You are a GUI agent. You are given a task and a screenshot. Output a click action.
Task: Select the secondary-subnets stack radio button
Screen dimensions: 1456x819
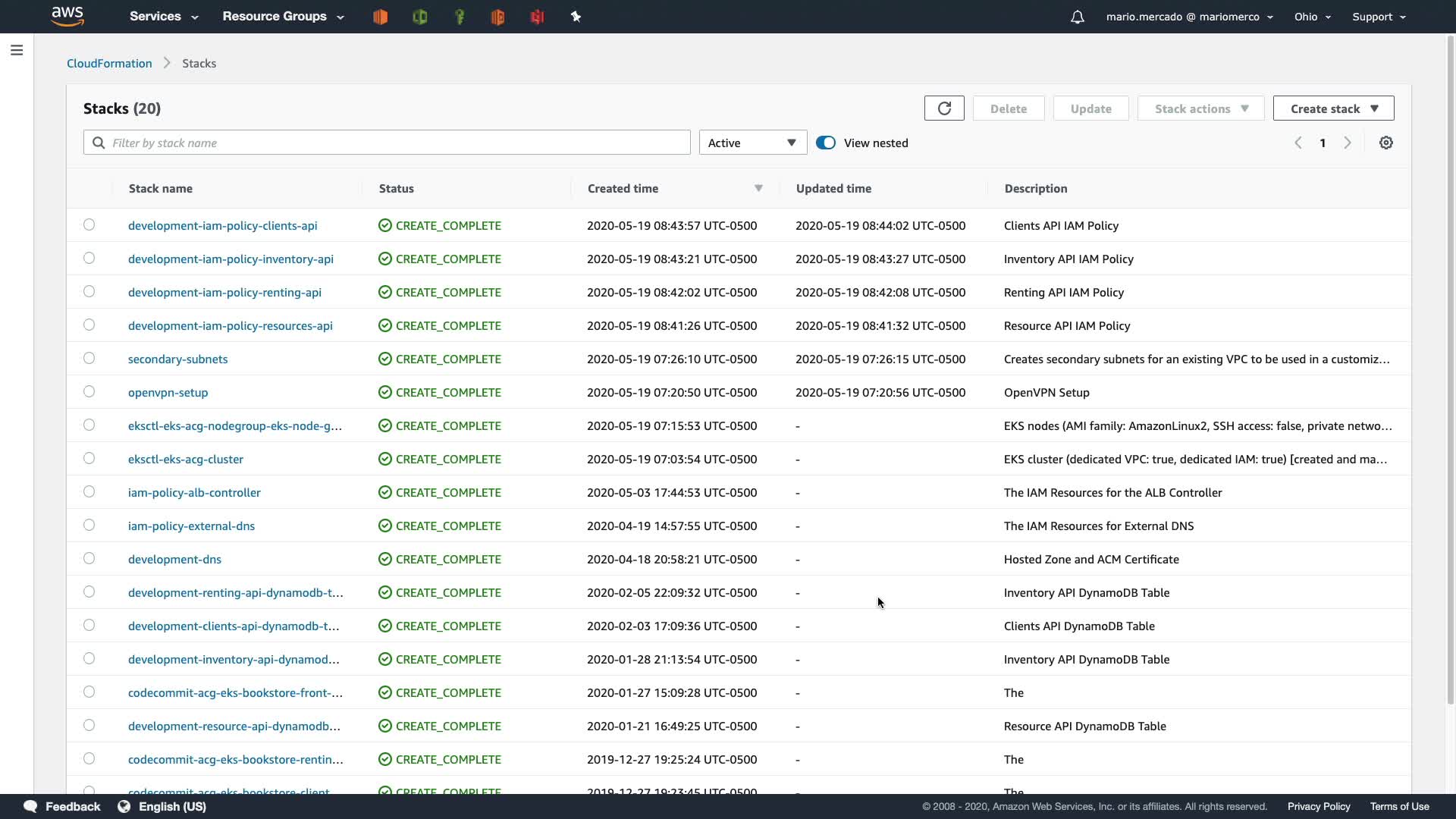(x=89, y=358)
